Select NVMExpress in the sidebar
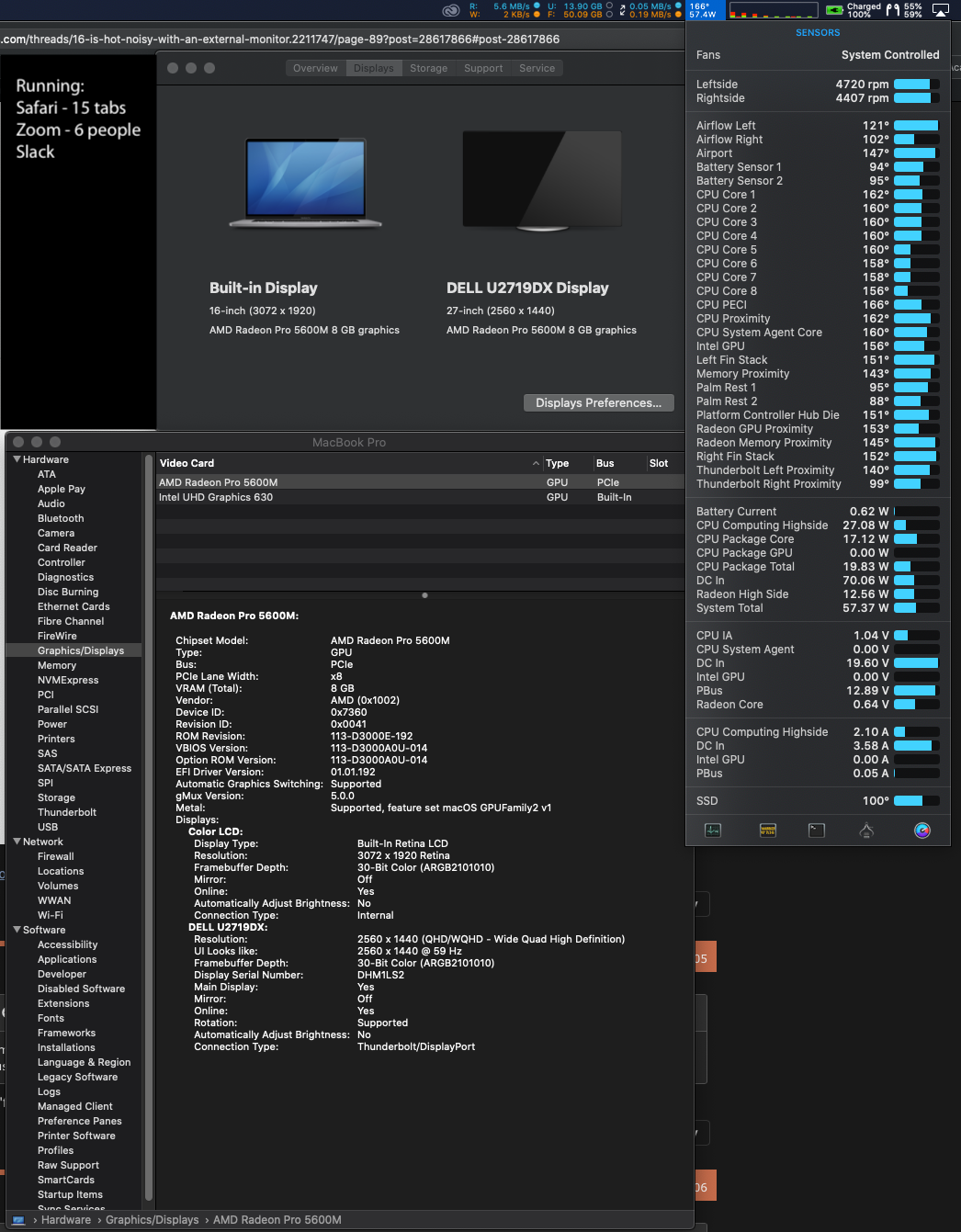Screen dimensions: 961x1232 point(68,680)
